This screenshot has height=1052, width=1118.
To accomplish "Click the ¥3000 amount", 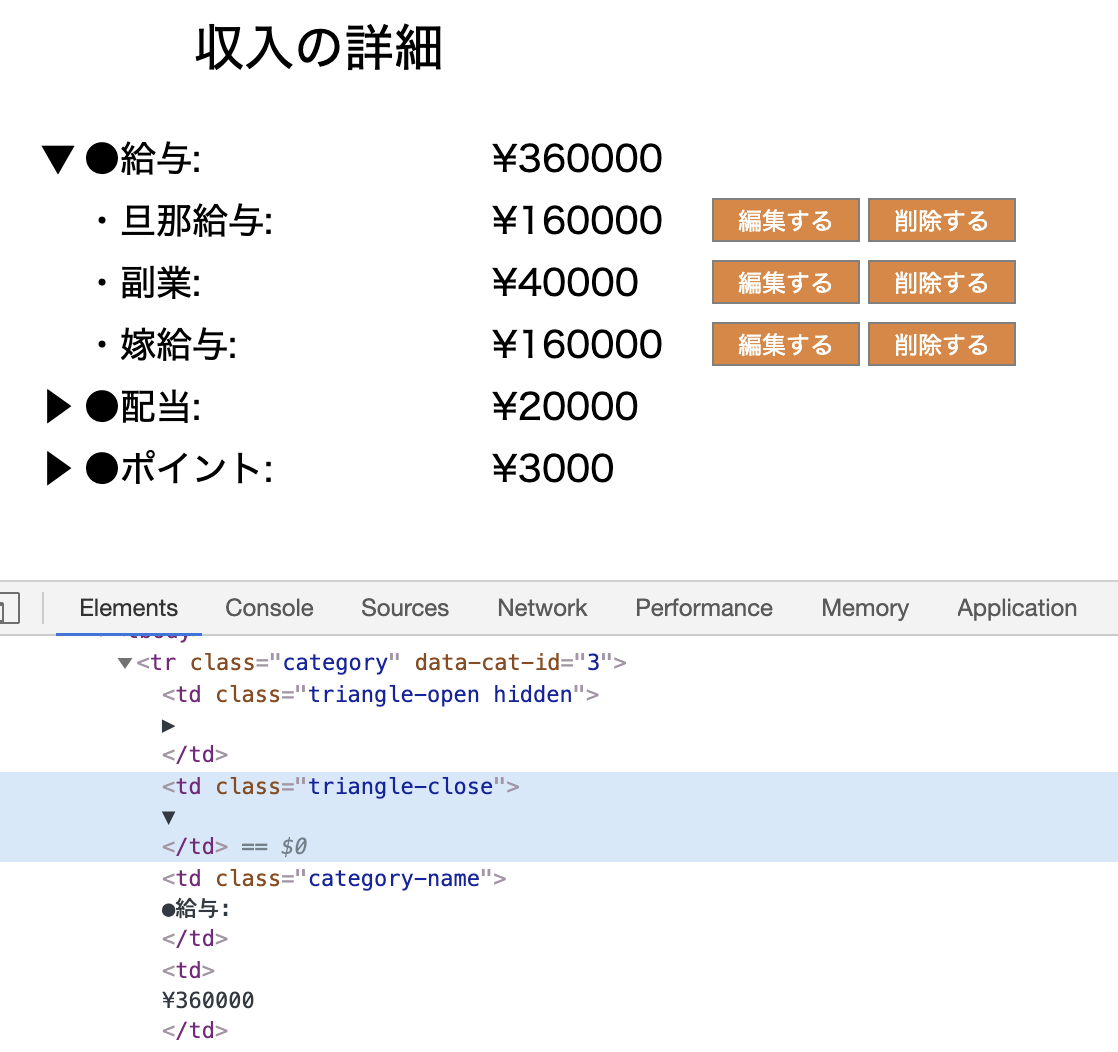I will point(553,469).
